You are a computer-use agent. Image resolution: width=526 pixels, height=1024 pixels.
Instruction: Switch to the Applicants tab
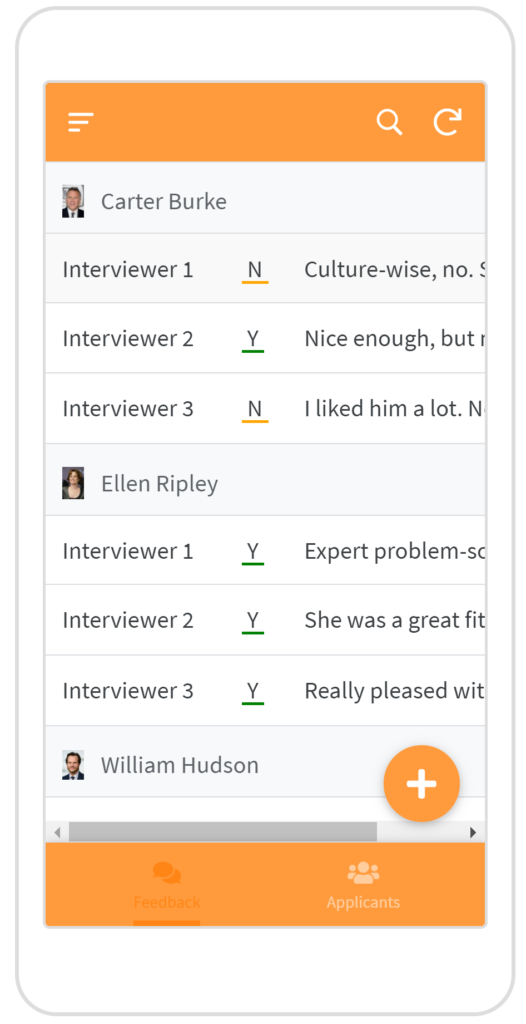pos(363,884)
